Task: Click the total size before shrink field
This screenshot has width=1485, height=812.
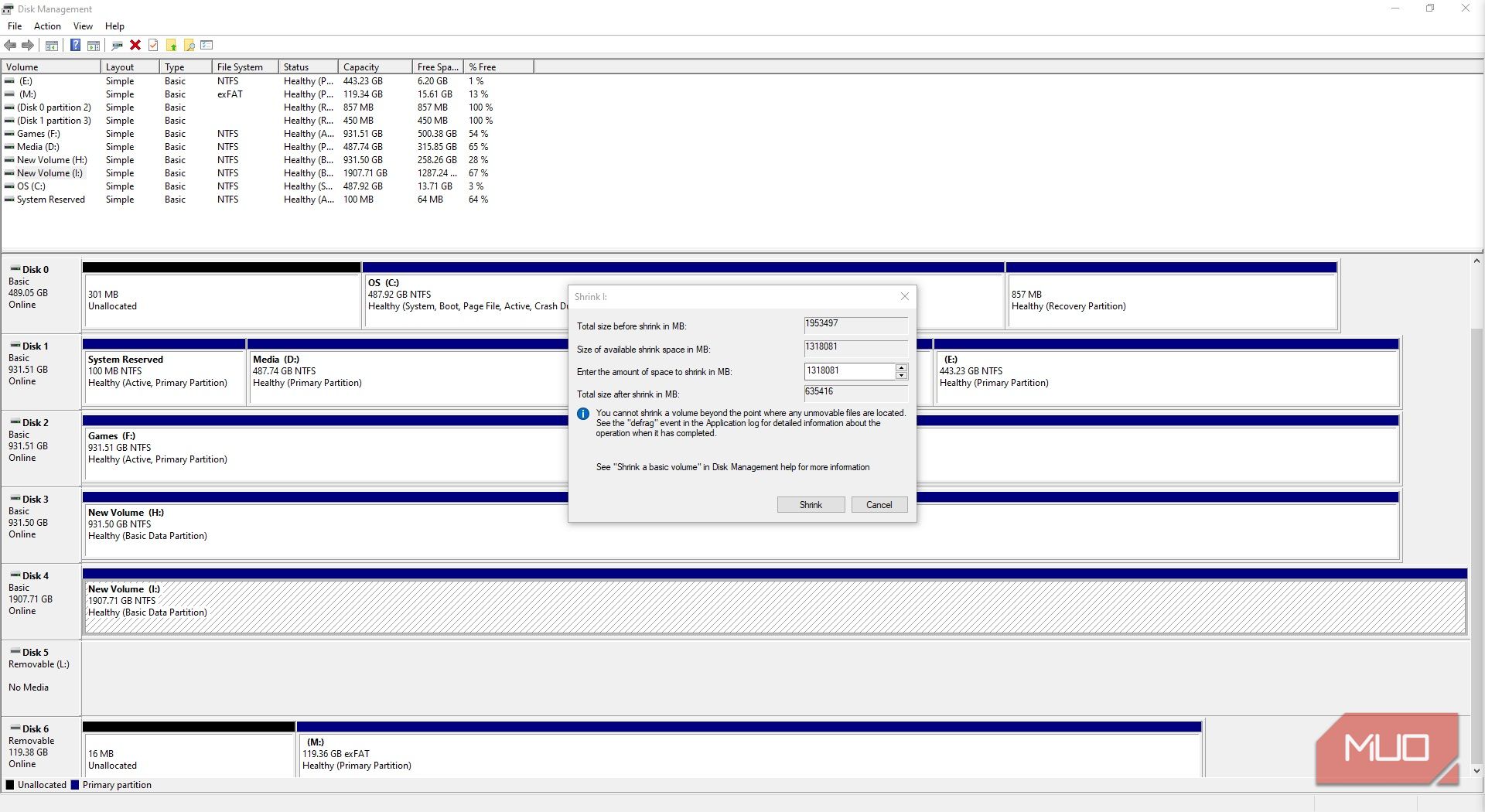Action: coord(855,325)
